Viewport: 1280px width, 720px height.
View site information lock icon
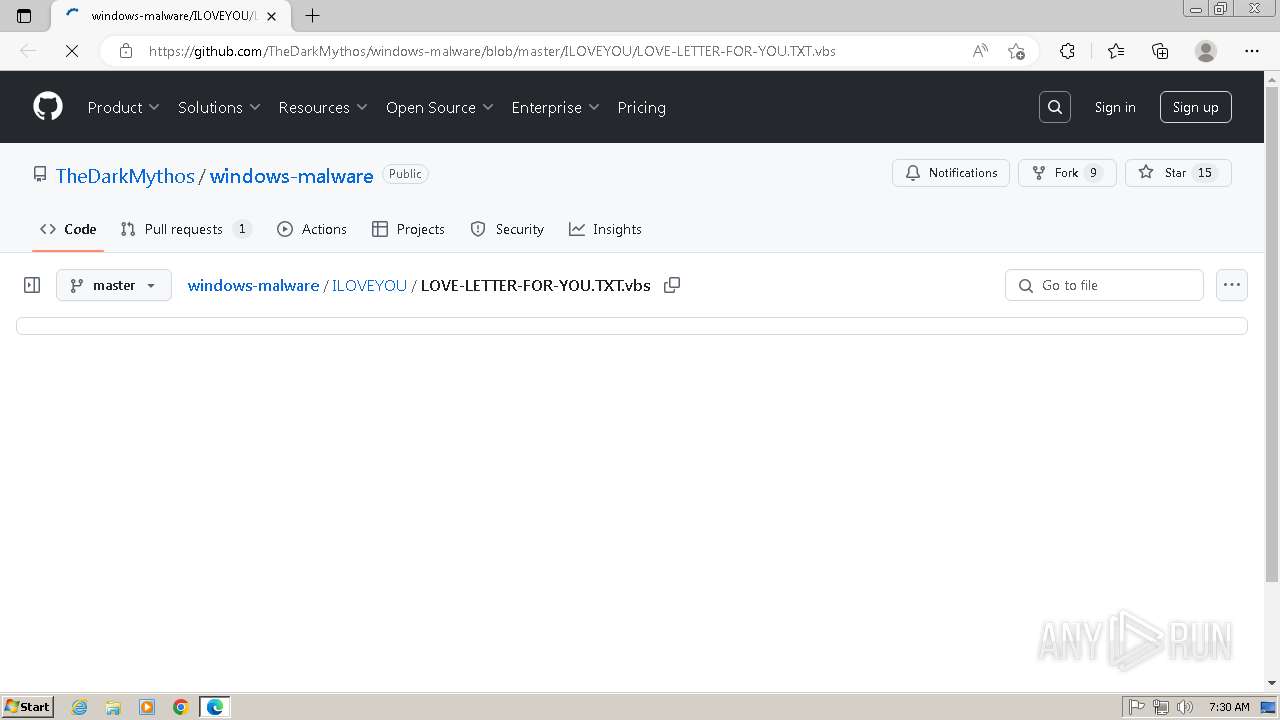126,51
